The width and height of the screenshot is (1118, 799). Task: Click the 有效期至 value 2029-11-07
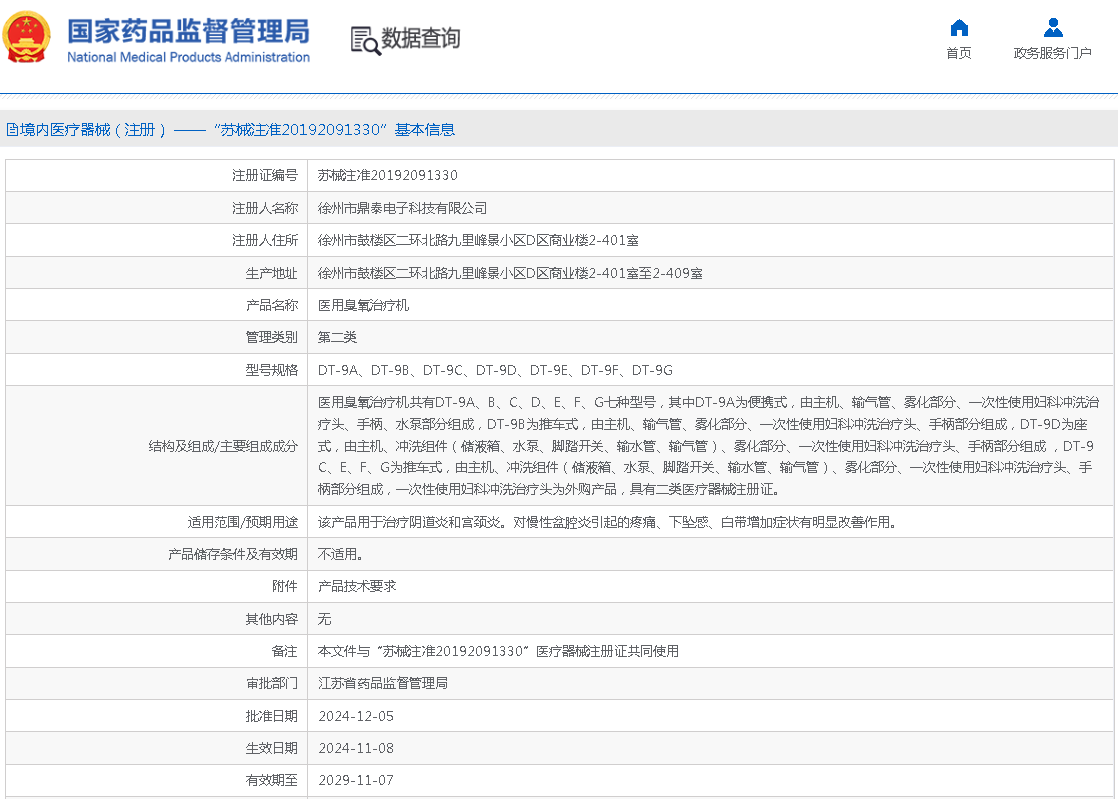356,780
